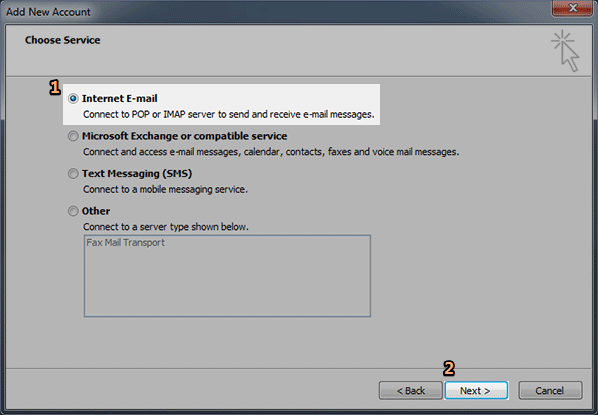Select the Other service radio button
598x415 pixels.
click(73, 211)
